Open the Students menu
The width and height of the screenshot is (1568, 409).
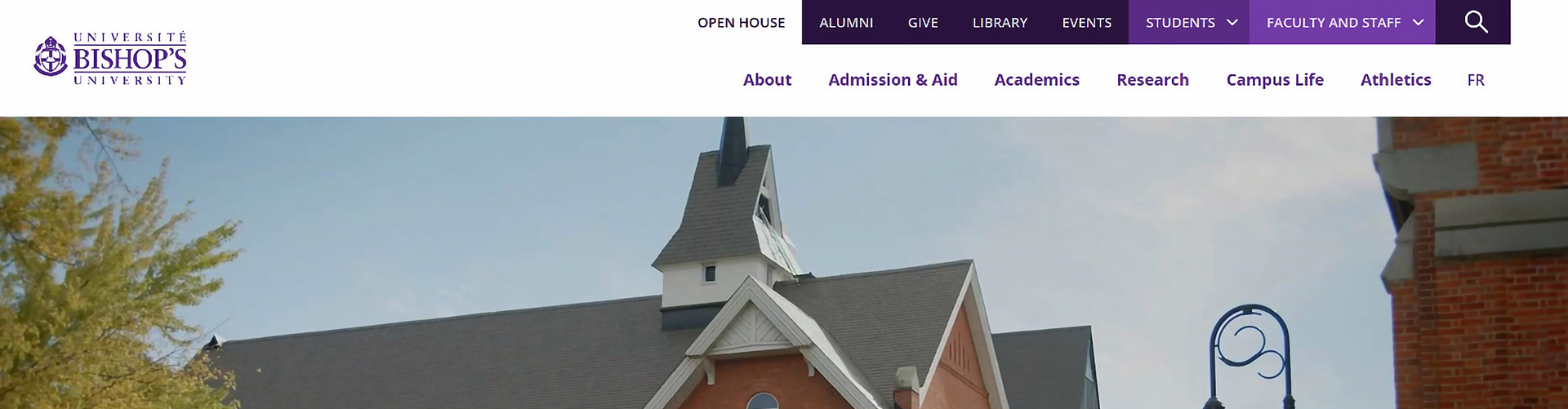coord(1180,23)
